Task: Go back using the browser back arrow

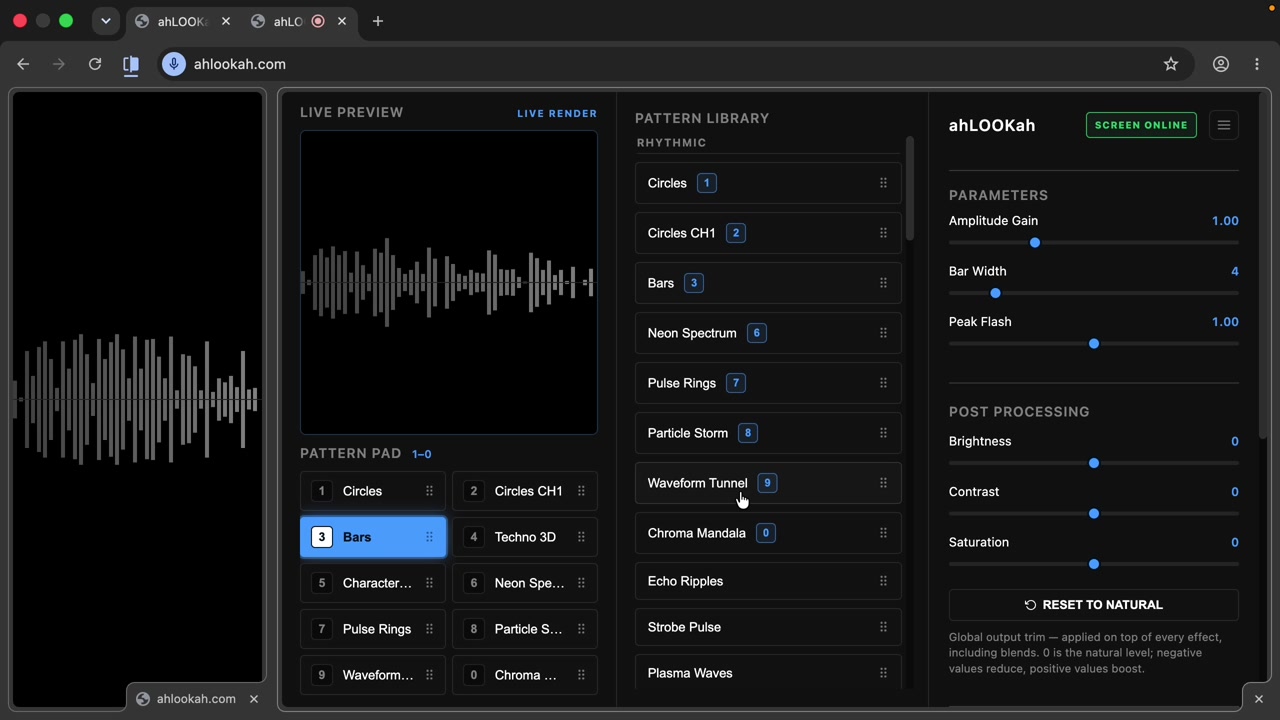Action: point(23,64)
